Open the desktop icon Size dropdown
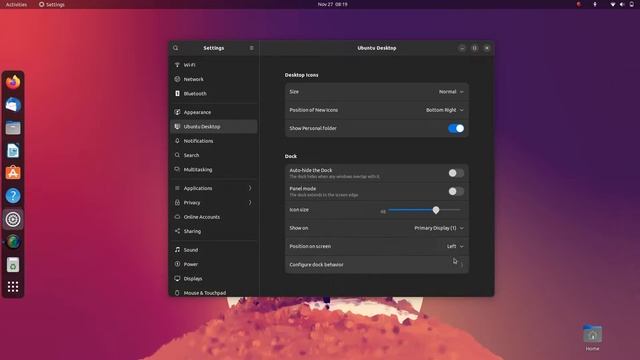The height and width of the screenshot is (360, 640). (451, 92)
